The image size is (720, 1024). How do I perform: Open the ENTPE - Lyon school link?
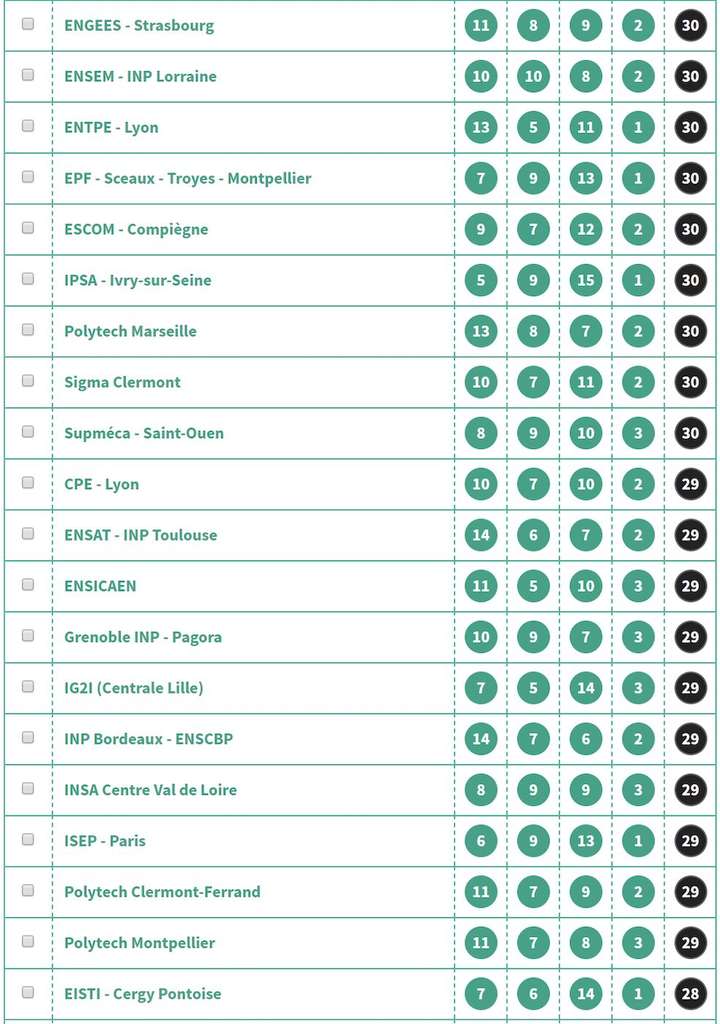[x=111, y=127]
